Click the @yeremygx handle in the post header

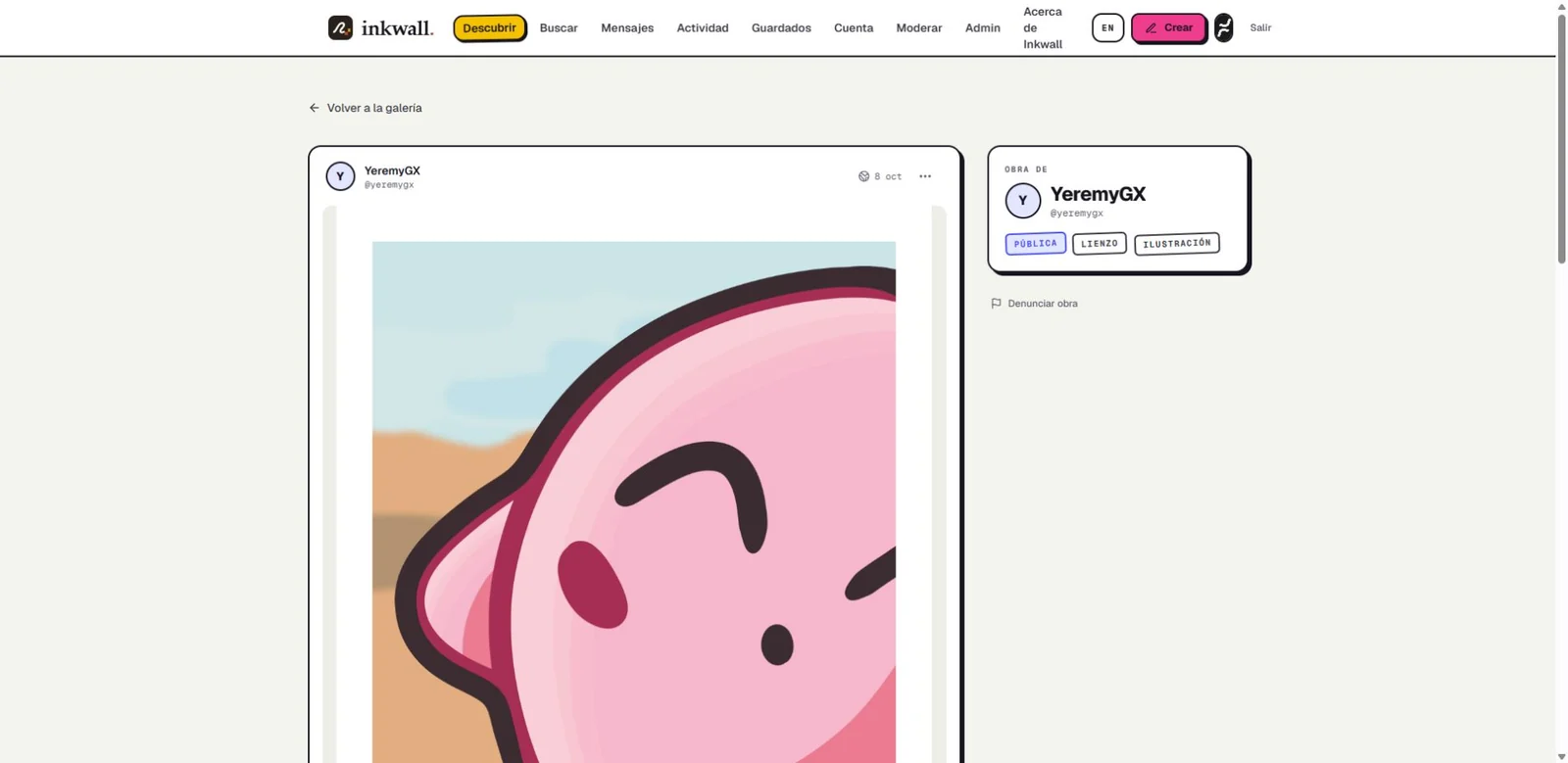click(389, 184)
